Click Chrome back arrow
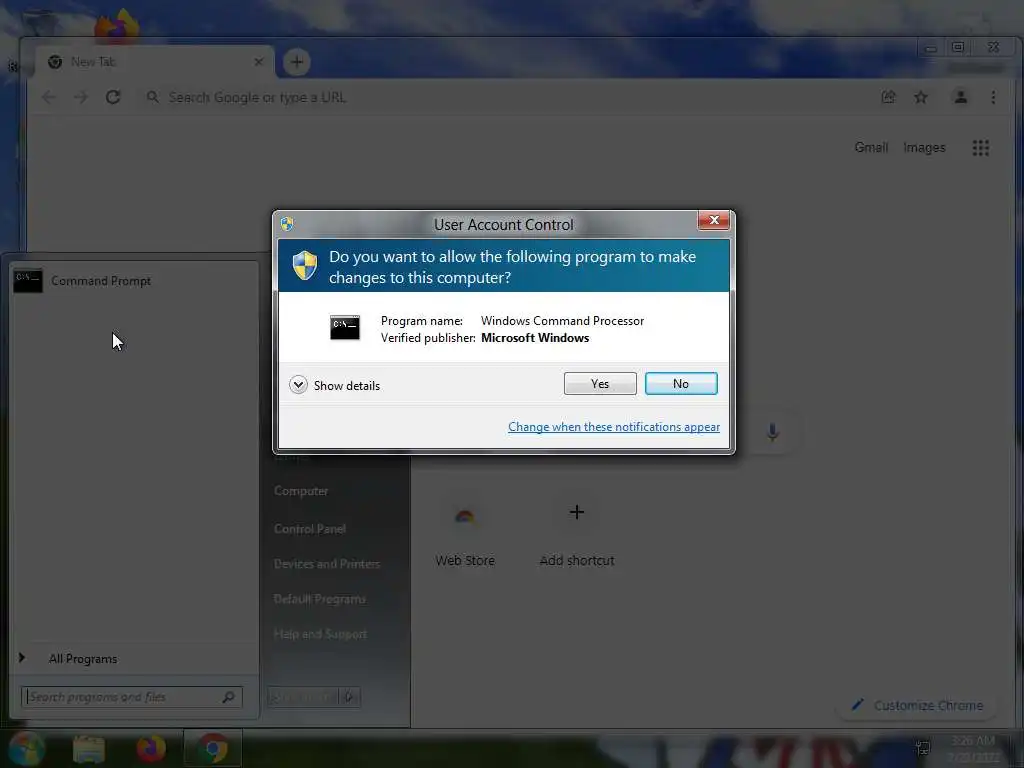The width and height of the screenshot is (1024, 768). [48, 97]
